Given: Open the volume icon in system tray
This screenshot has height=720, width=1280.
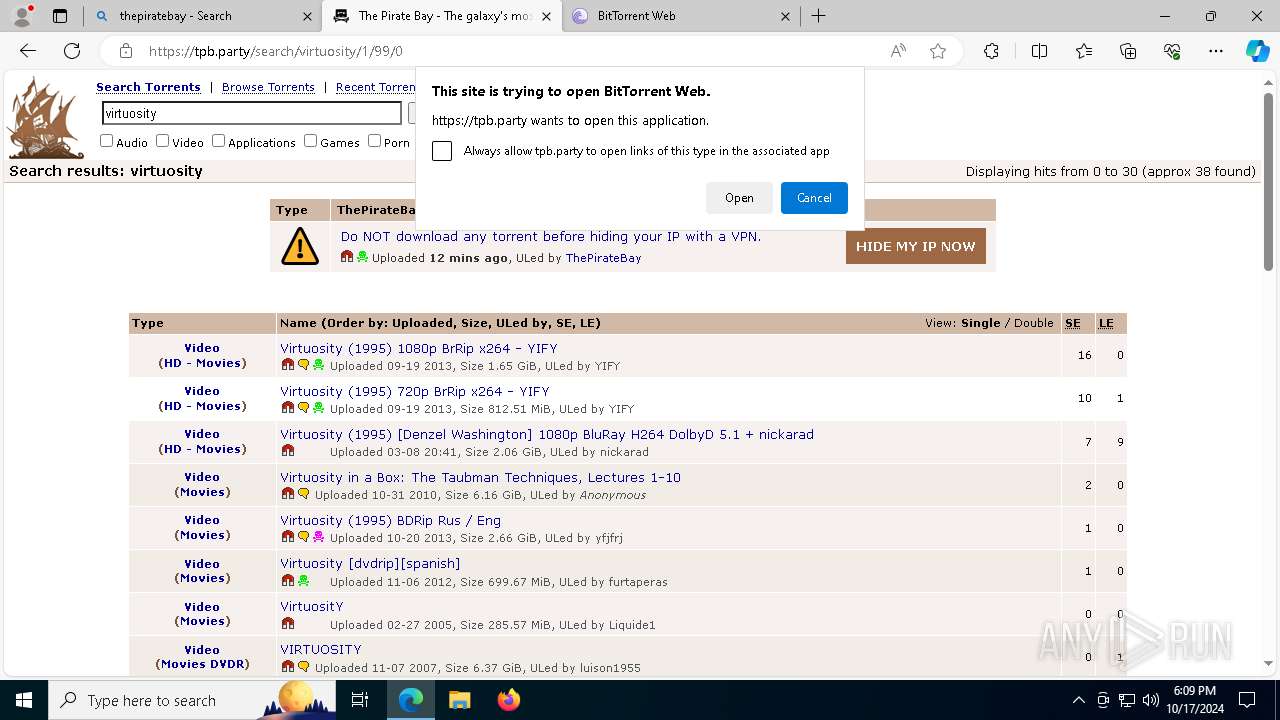Looking at the screenshot, I should (x=1150, y=700).
